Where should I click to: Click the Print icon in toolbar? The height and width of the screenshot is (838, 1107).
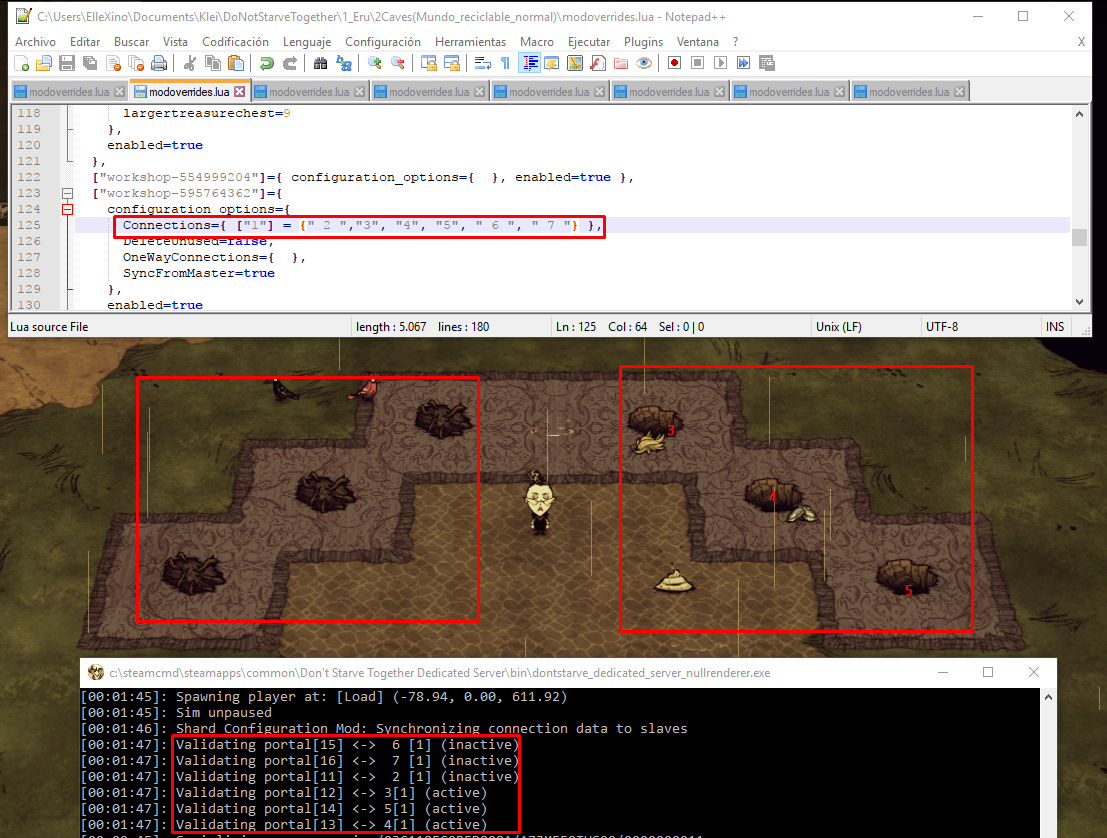coord(158,63)
